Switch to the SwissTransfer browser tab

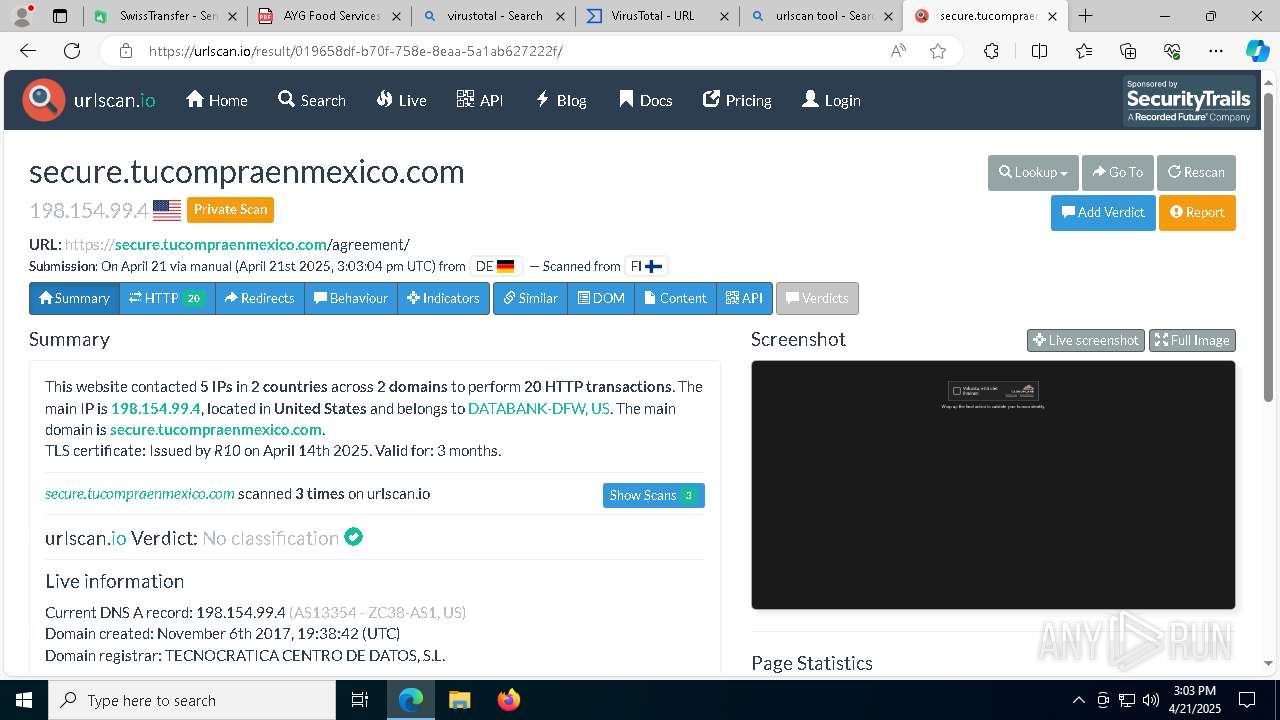166,16
